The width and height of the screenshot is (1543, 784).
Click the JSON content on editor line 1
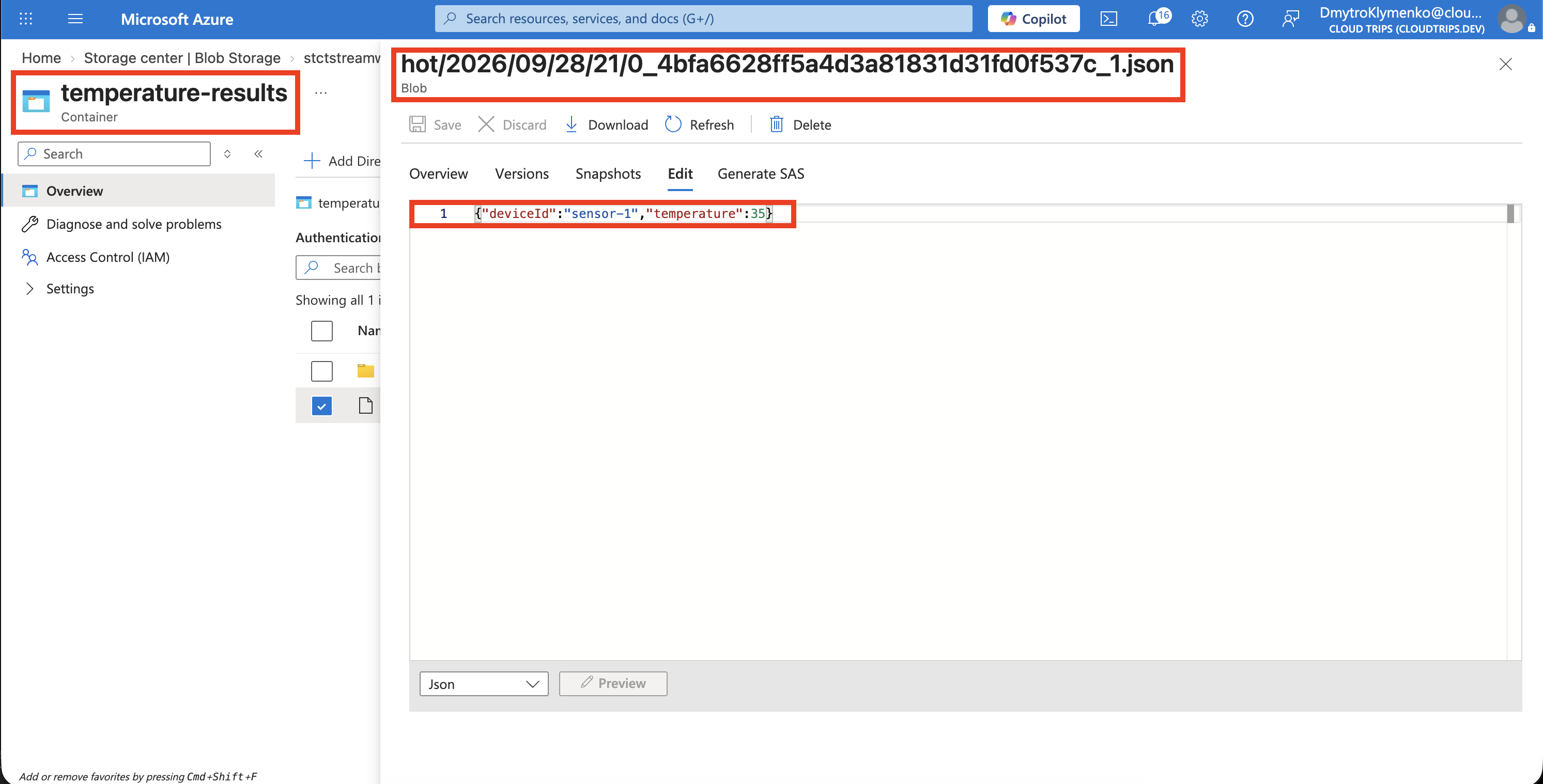[624, 214]
